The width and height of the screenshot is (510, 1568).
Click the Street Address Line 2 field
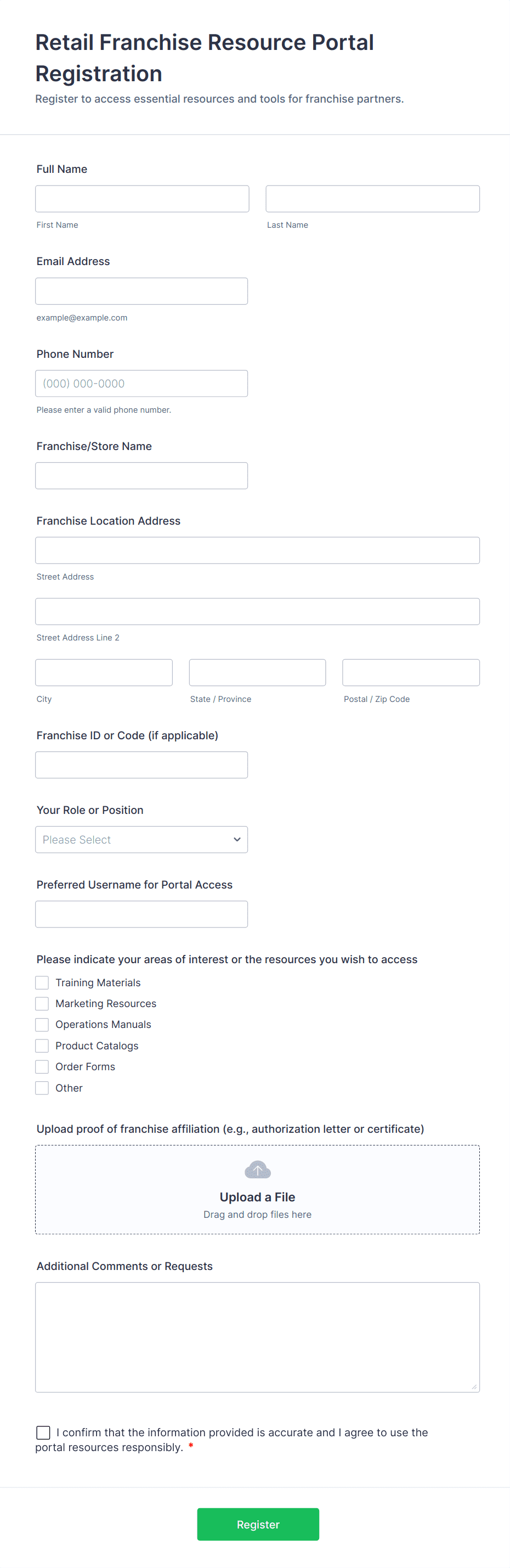[x=257, y=612]
